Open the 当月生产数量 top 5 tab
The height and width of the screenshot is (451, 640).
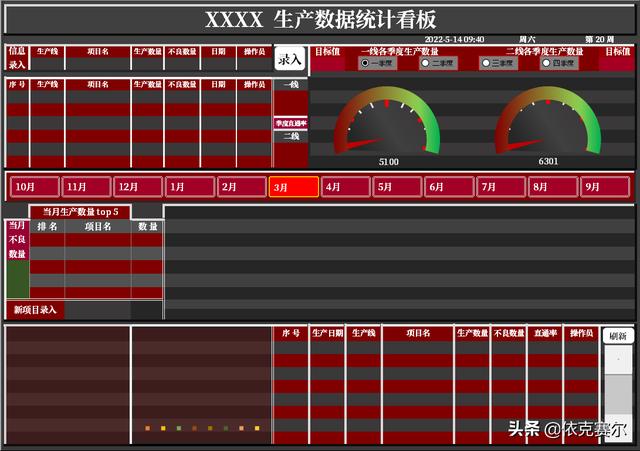80,212
